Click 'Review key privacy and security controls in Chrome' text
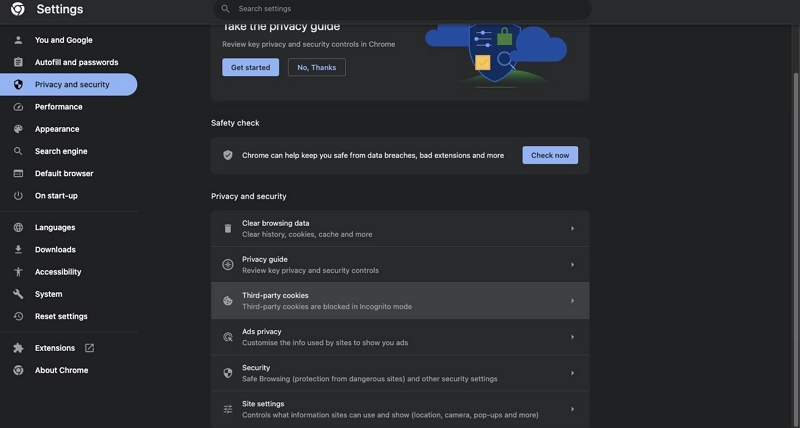This screenshot has width=800, height=428. pos(309,44)
